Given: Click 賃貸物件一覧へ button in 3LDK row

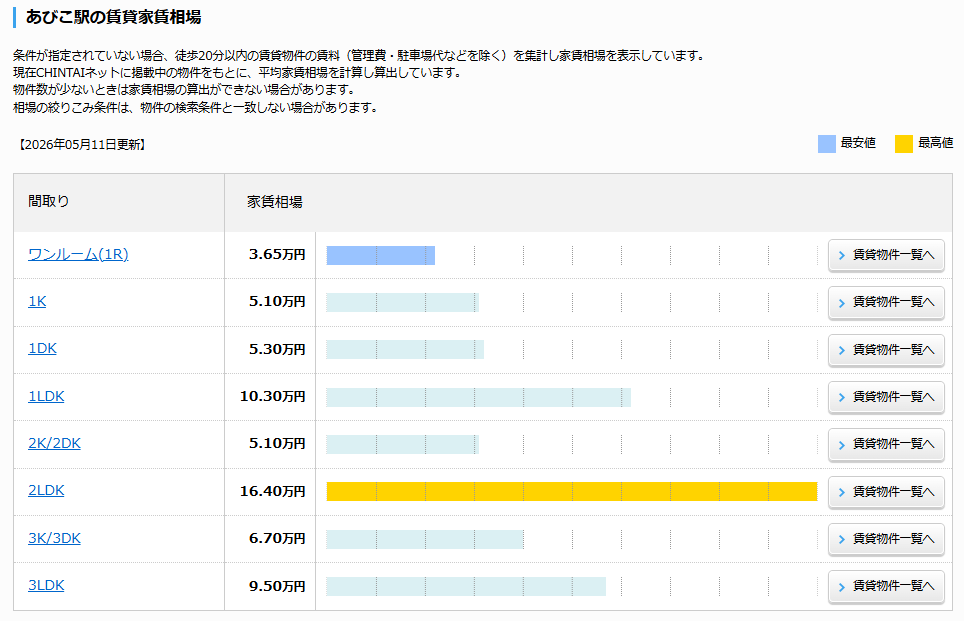Looking at the screenshot, I should pos(886,586).
